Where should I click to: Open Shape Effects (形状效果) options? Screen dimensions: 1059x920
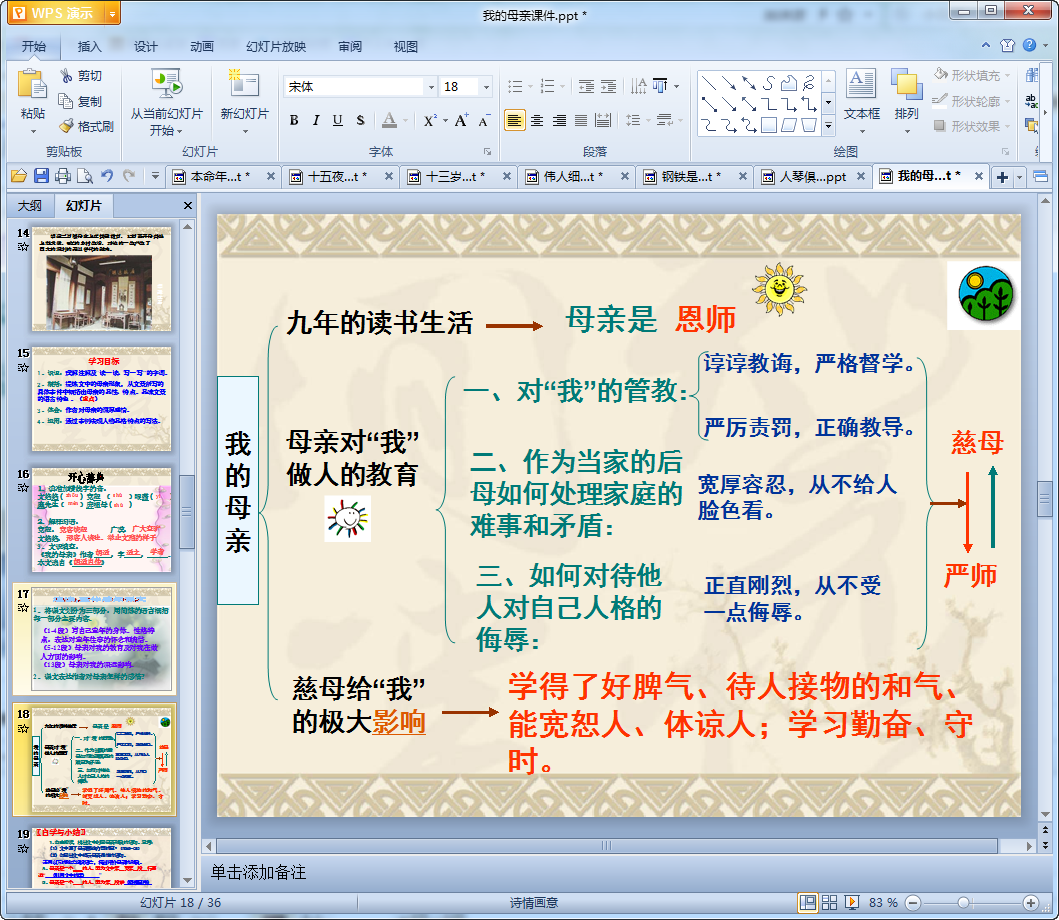tap(972, 126)
